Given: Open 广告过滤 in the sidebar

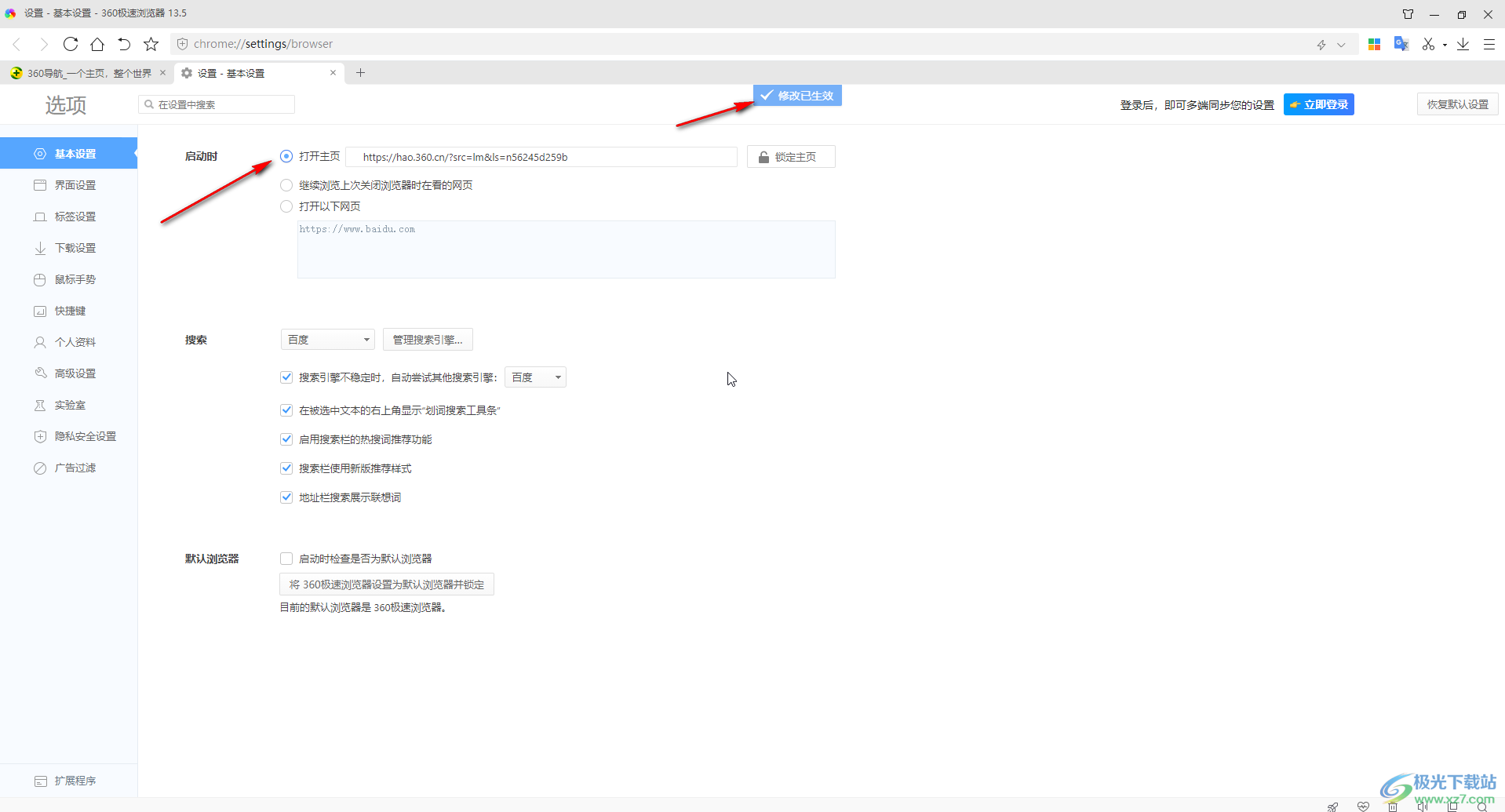Looking at the screenshot, I should [x=68, y=468].
